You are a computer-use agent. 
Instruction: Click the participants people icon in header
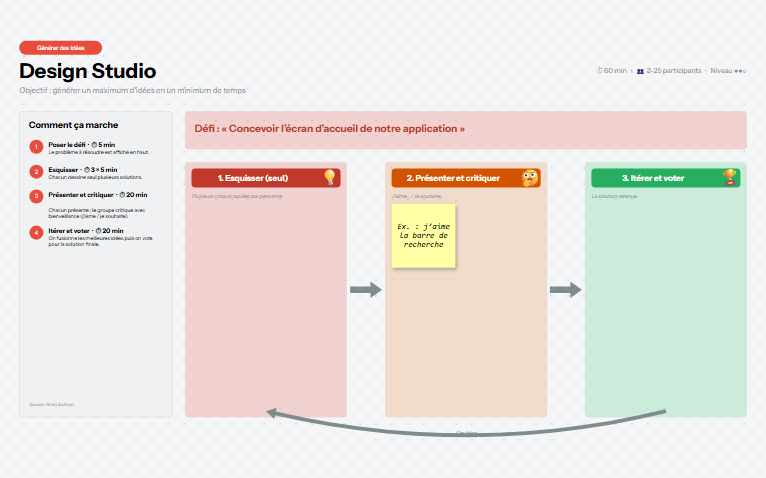click(x=640, y=71)
